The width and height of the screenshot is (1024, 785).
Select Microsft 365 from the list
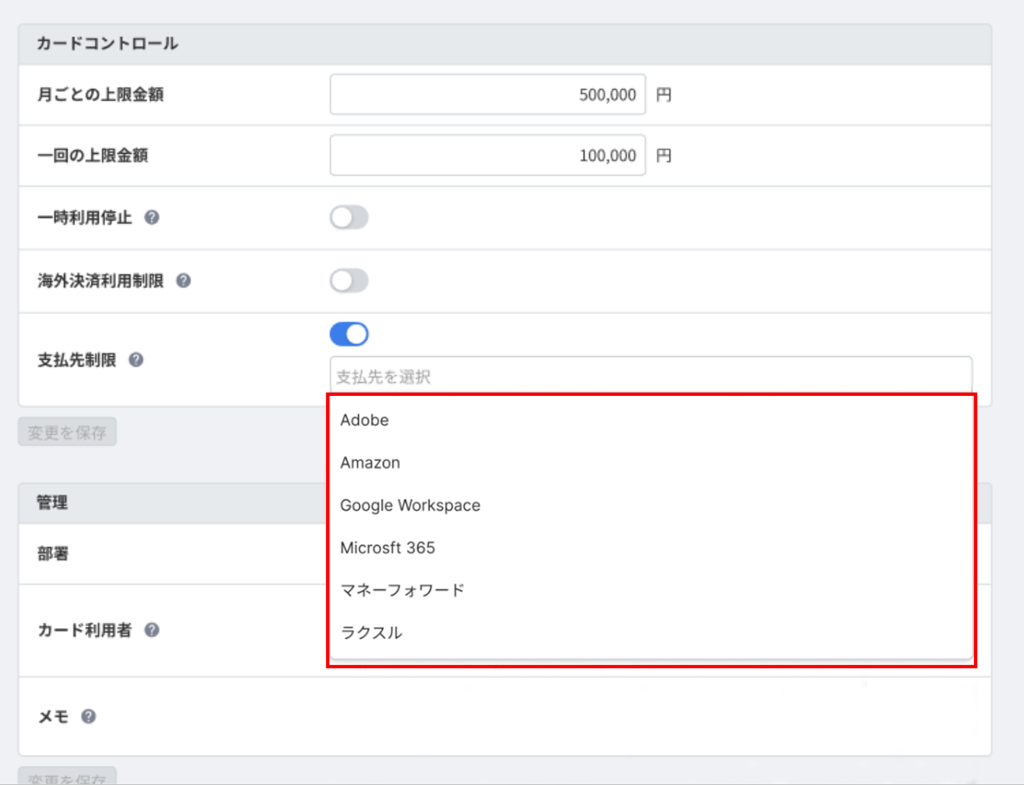coord(651,547)
